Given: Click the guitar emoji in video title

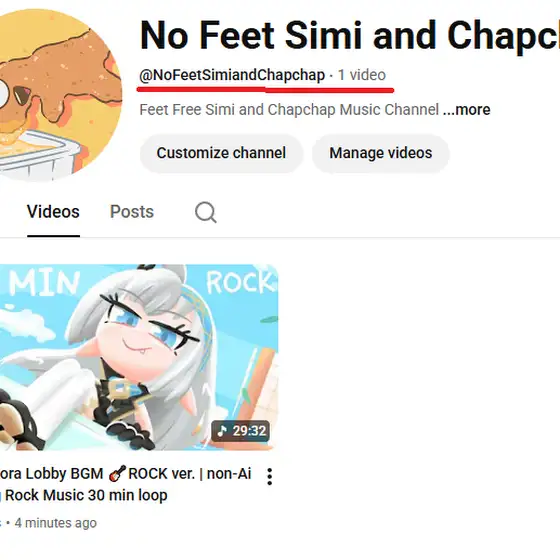Looking at the screenshot, I should [117, 473].
